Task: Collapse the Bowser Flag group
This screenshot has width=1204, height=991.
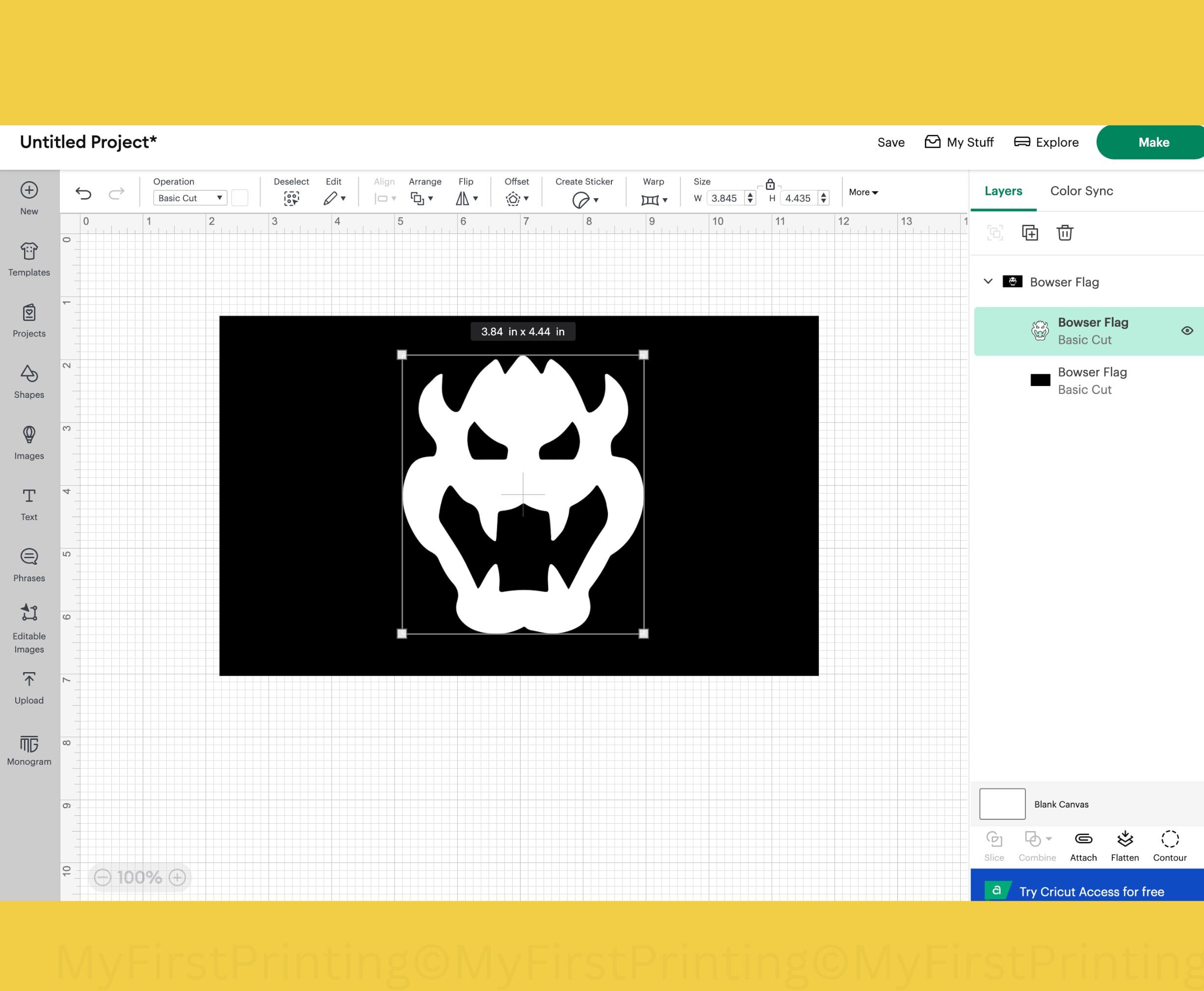Action: pyautogui.click(x=988, y=282)
